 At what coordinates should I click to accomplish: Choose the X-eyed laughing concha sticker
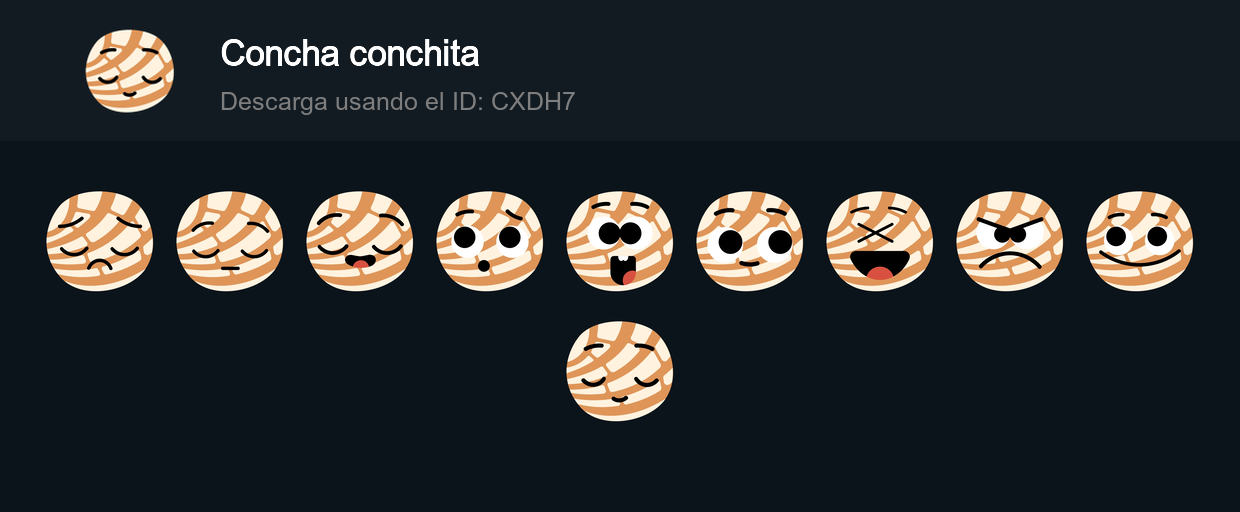tap(880, 241)
